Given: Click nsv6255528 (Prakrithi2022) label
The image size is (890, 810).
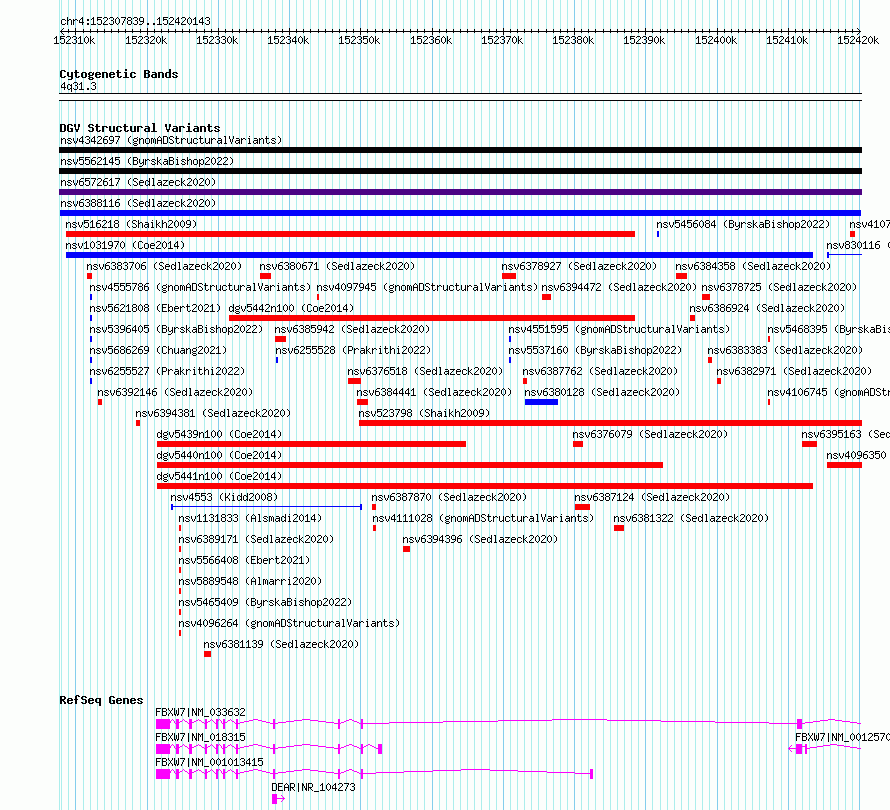Looking at the screenshot, I should [353, 350].
